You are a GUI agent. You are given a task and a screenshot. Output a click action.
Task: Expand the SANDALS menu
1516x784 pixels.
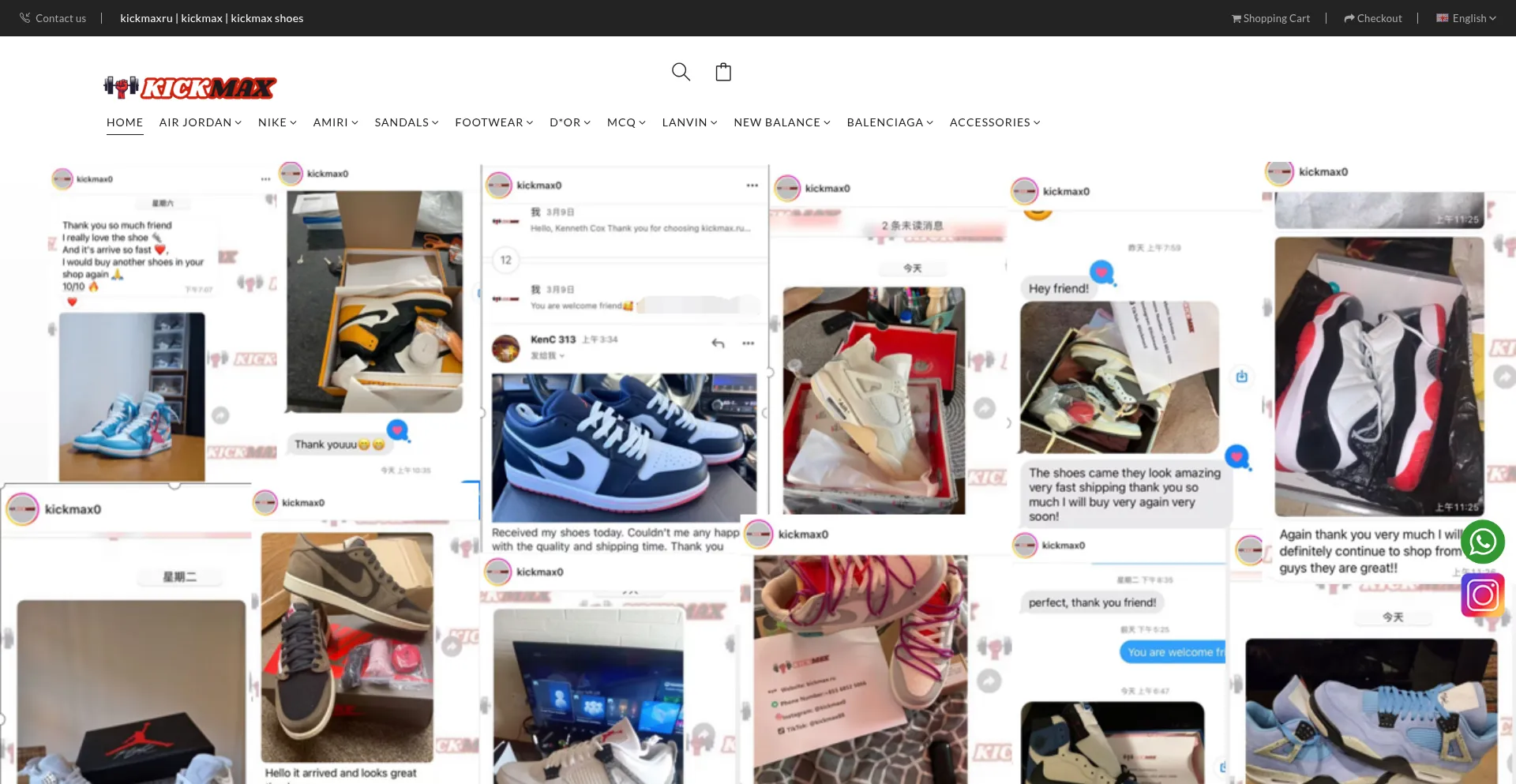tap(407, 122)
